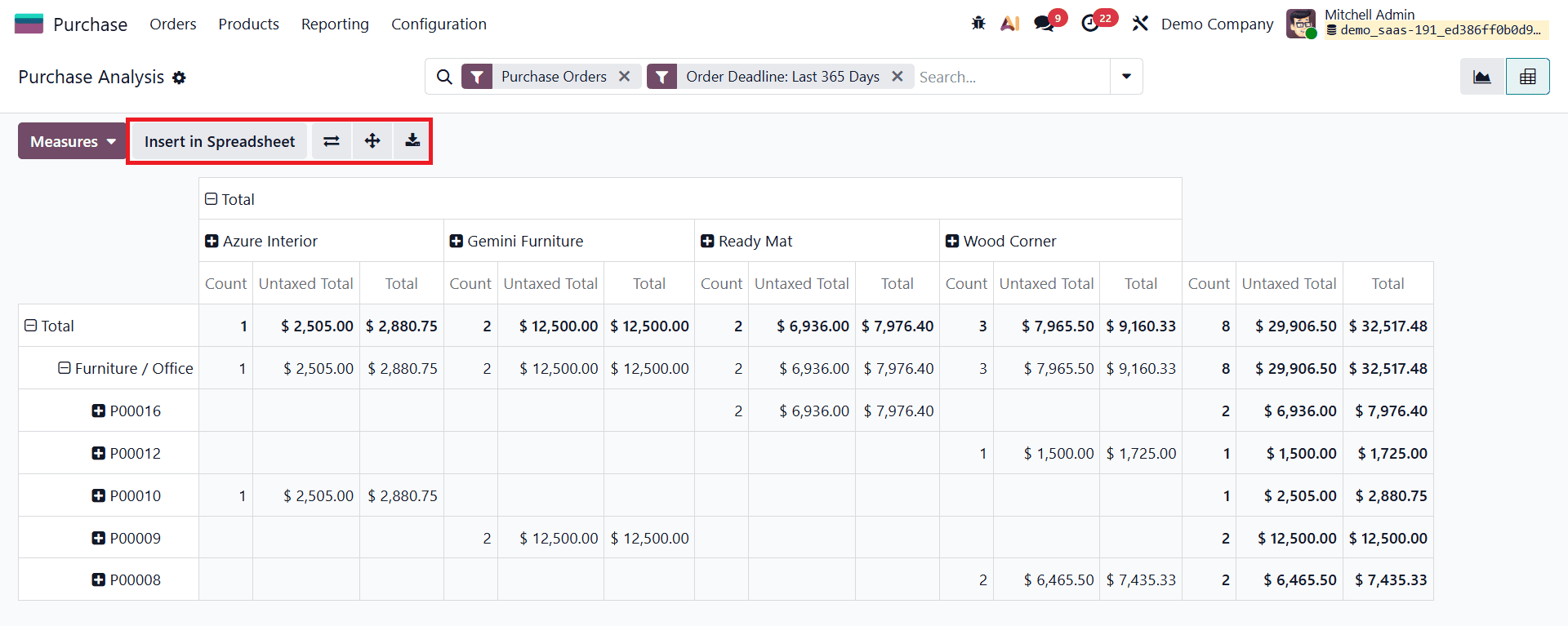Click the Order Deadline filter funnel icon
This screenshot has width=1568, height=626.
point(662,77)
